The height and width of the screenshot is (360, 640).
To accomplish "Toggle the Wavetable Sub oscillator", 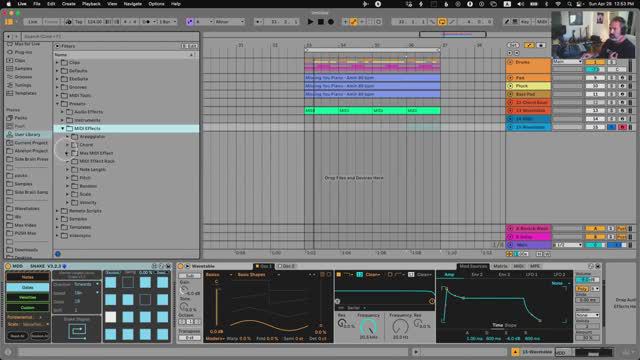I will pyautogui.click(x=190, y=276).
